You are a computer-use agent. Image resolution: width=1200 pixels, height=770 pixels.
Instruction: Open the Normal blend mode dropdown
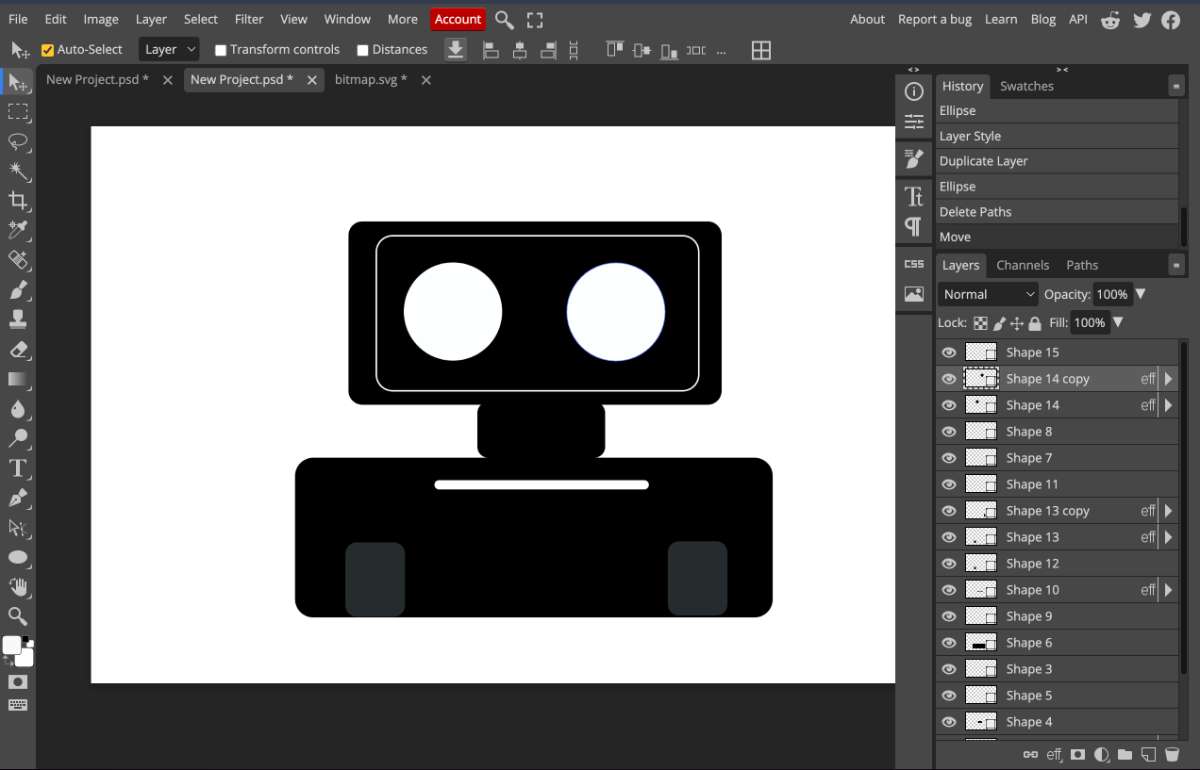coord(988,294)
